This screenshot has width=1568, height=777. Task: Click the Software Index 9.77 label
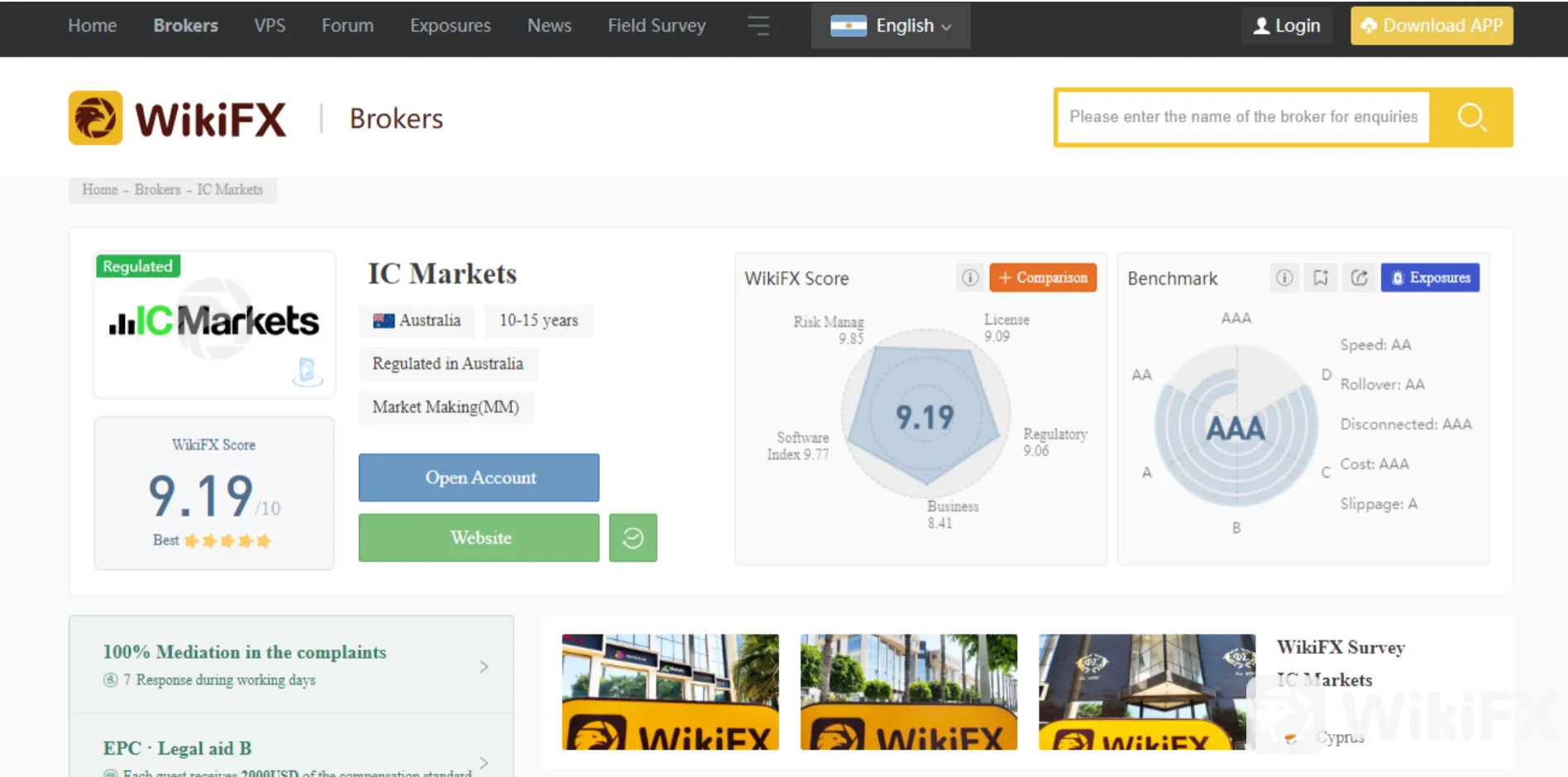click(798, 446)
